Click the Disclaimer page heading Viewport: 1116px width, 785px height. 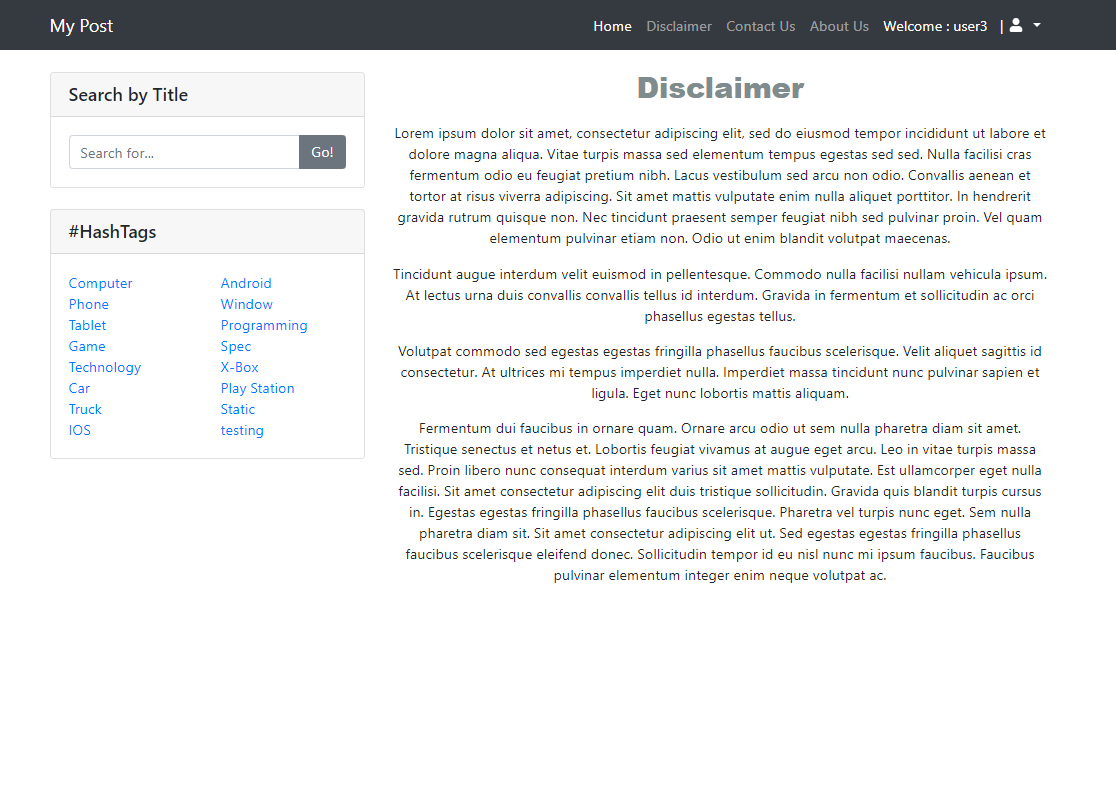coord(720,88)
